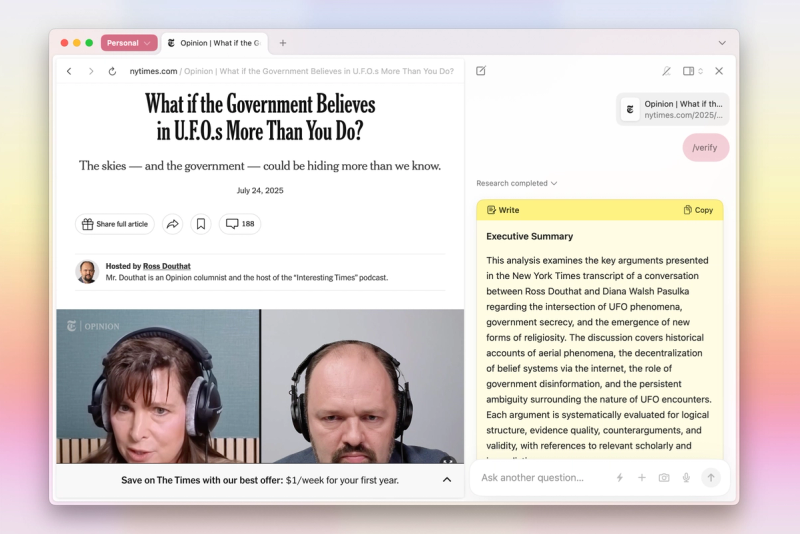Open the sidebar layout stepper arrows

tap(701, 71)
